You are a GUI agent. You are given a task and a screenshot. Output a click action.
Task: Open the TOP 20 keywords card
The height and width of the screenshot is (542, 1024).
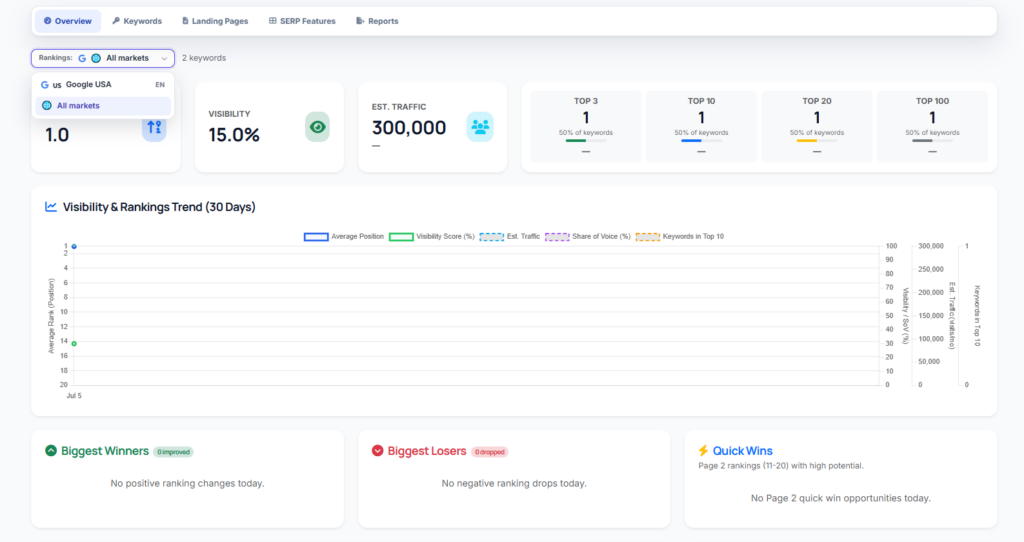[x=817, y=127]
